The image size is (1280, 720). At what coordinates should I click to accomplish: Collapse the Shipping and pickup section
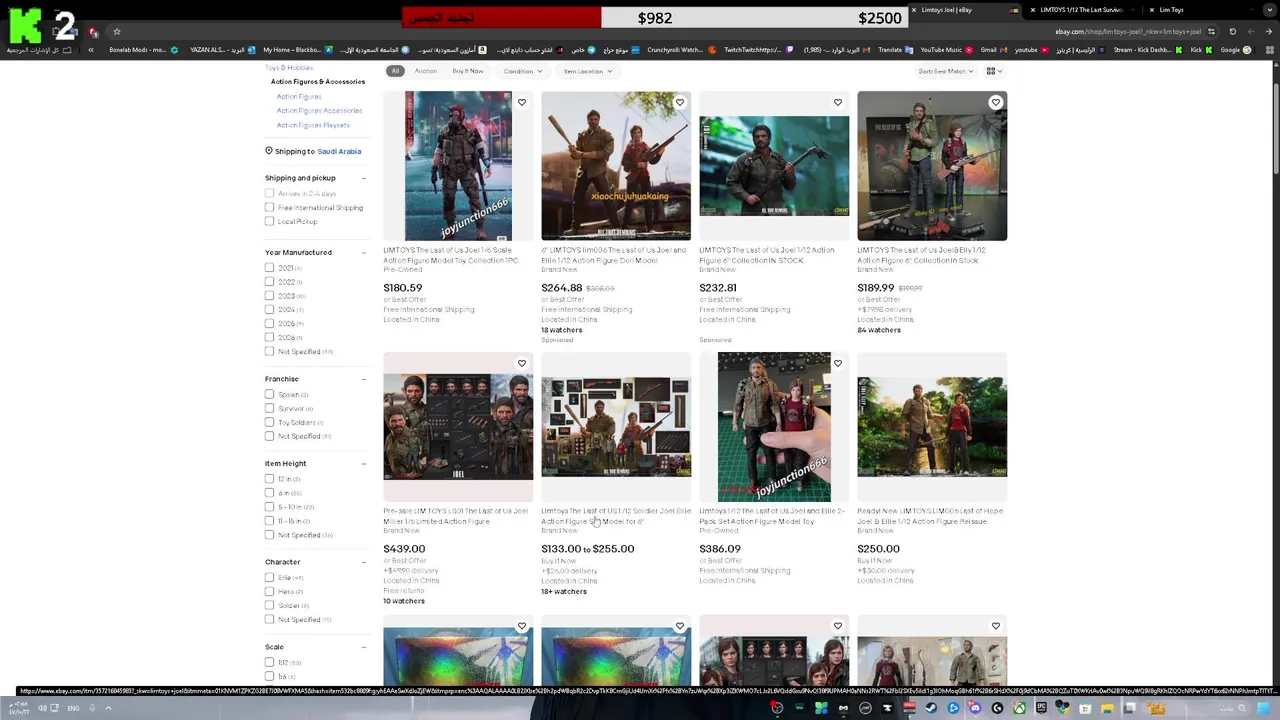pos(363,178)
